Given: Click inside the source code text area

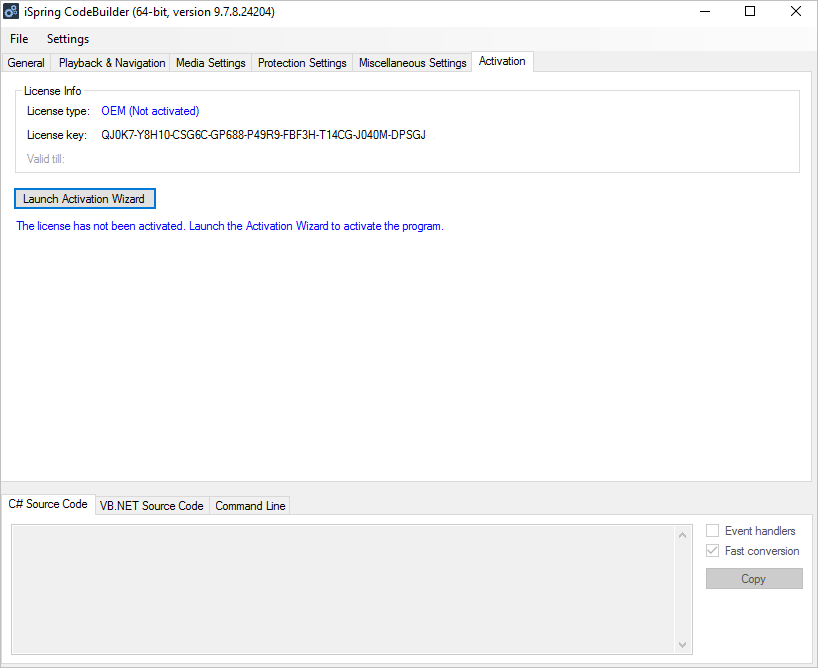Looking at the screenshot, I should coord(343,590).
